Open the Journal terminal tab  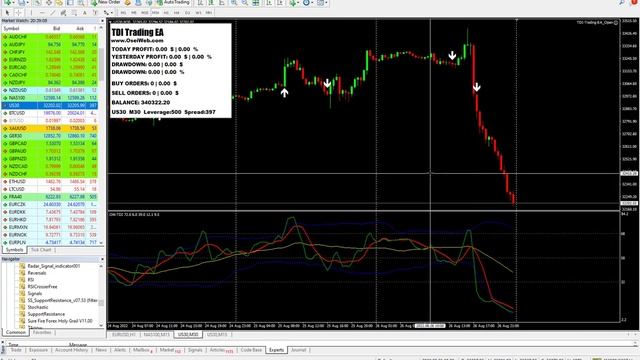[x=298, y=350]
